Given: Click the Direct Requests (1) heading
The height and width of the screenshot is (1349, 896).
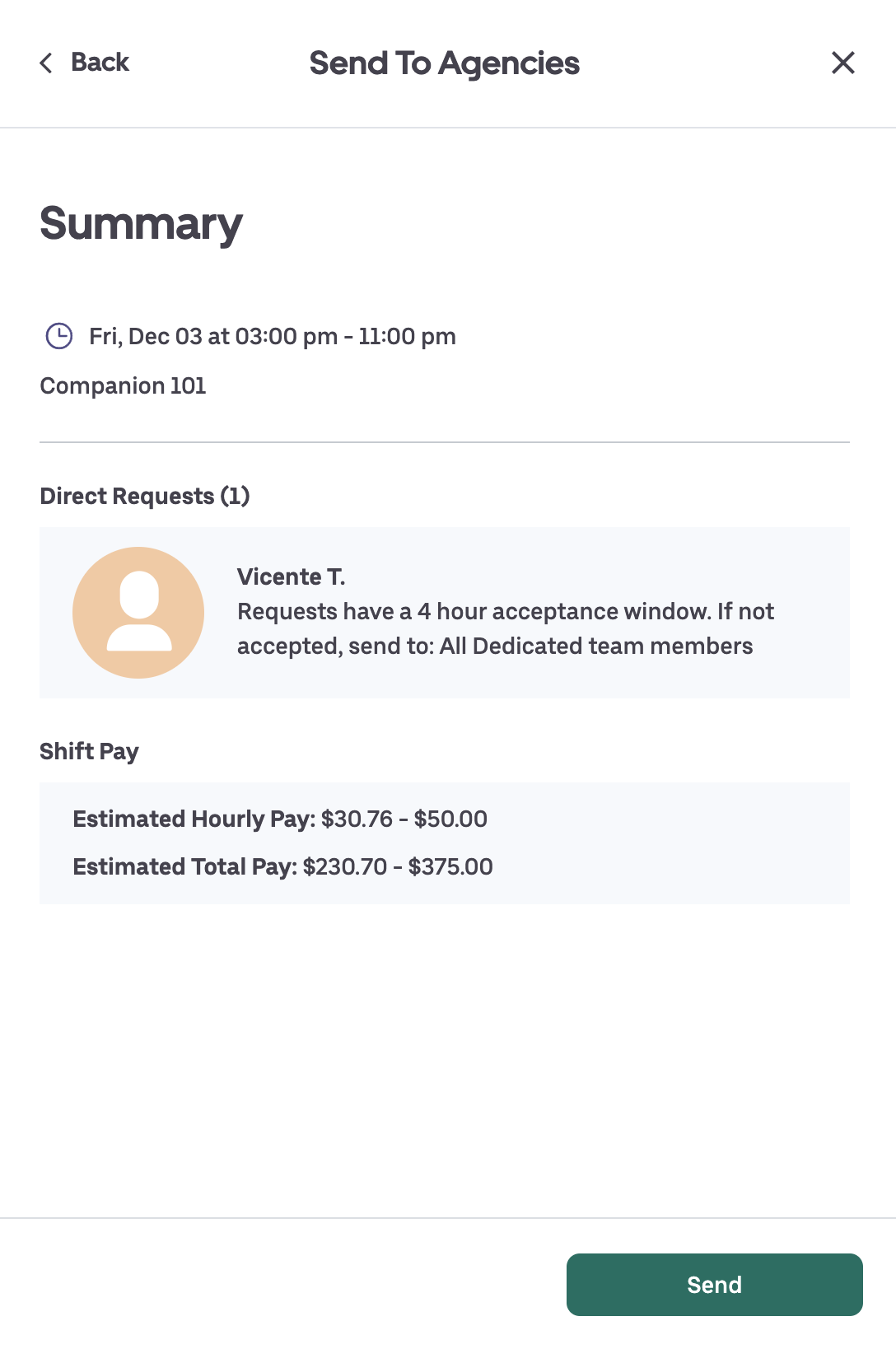Looking at the screenshot, I should [145, 496].
